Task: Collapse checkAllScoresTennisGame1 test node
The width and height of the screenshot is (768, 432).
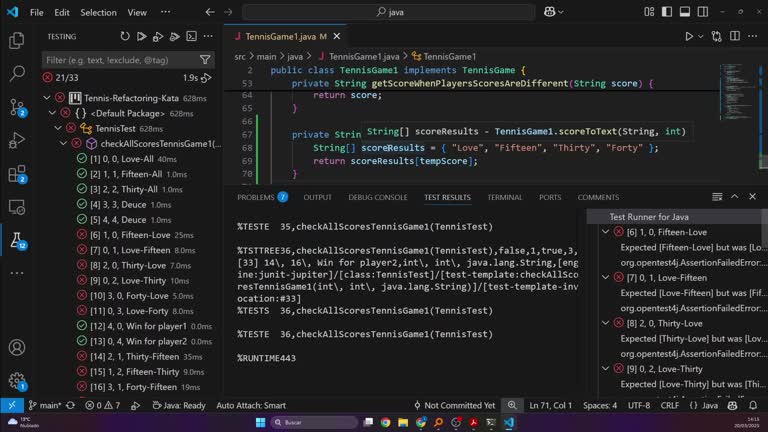Action: pyautogui.click(x=64, y=144)
